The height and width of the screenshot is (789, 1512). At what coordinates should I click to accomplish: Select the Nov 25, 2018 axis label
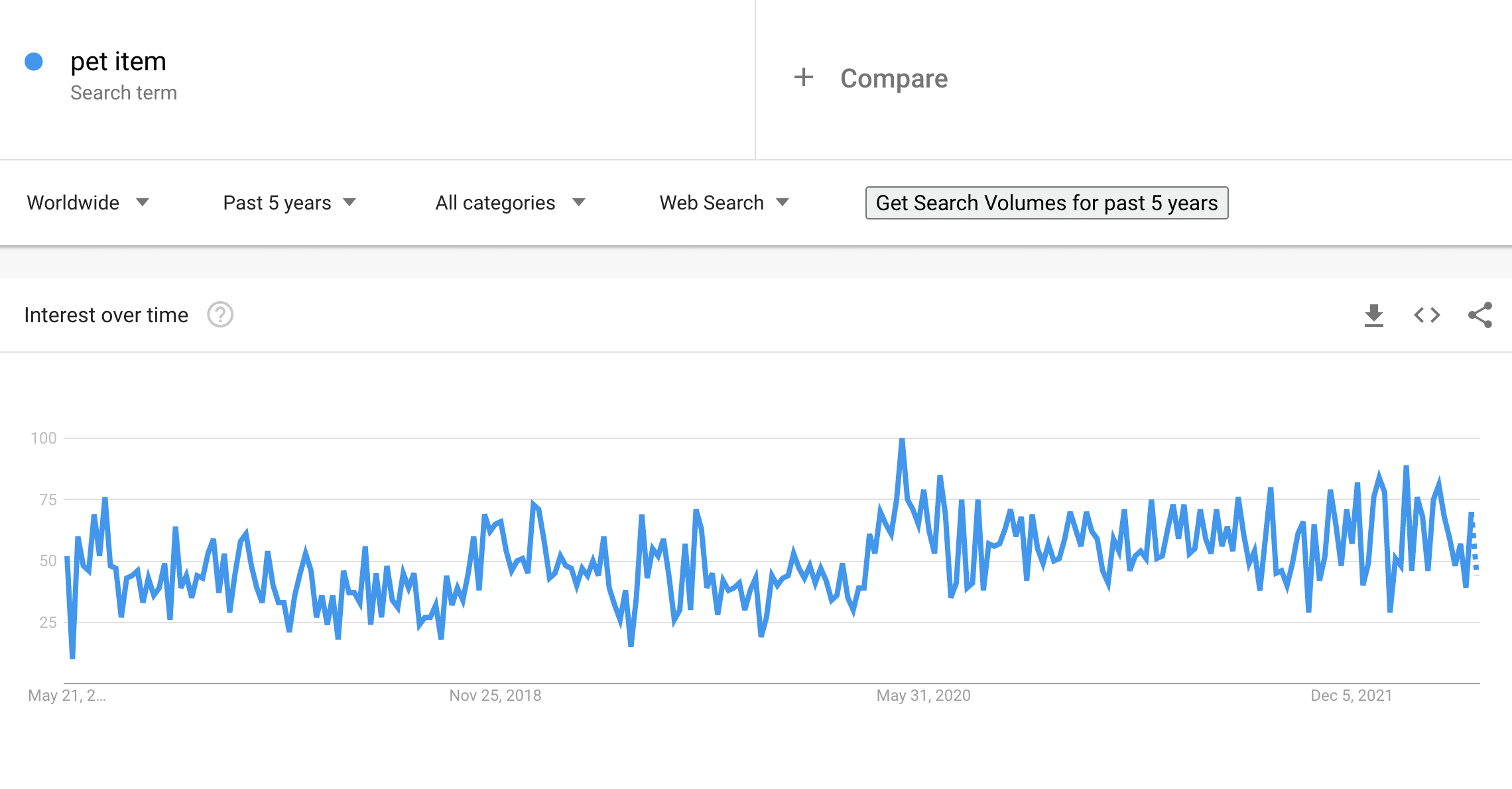(495, 696)
